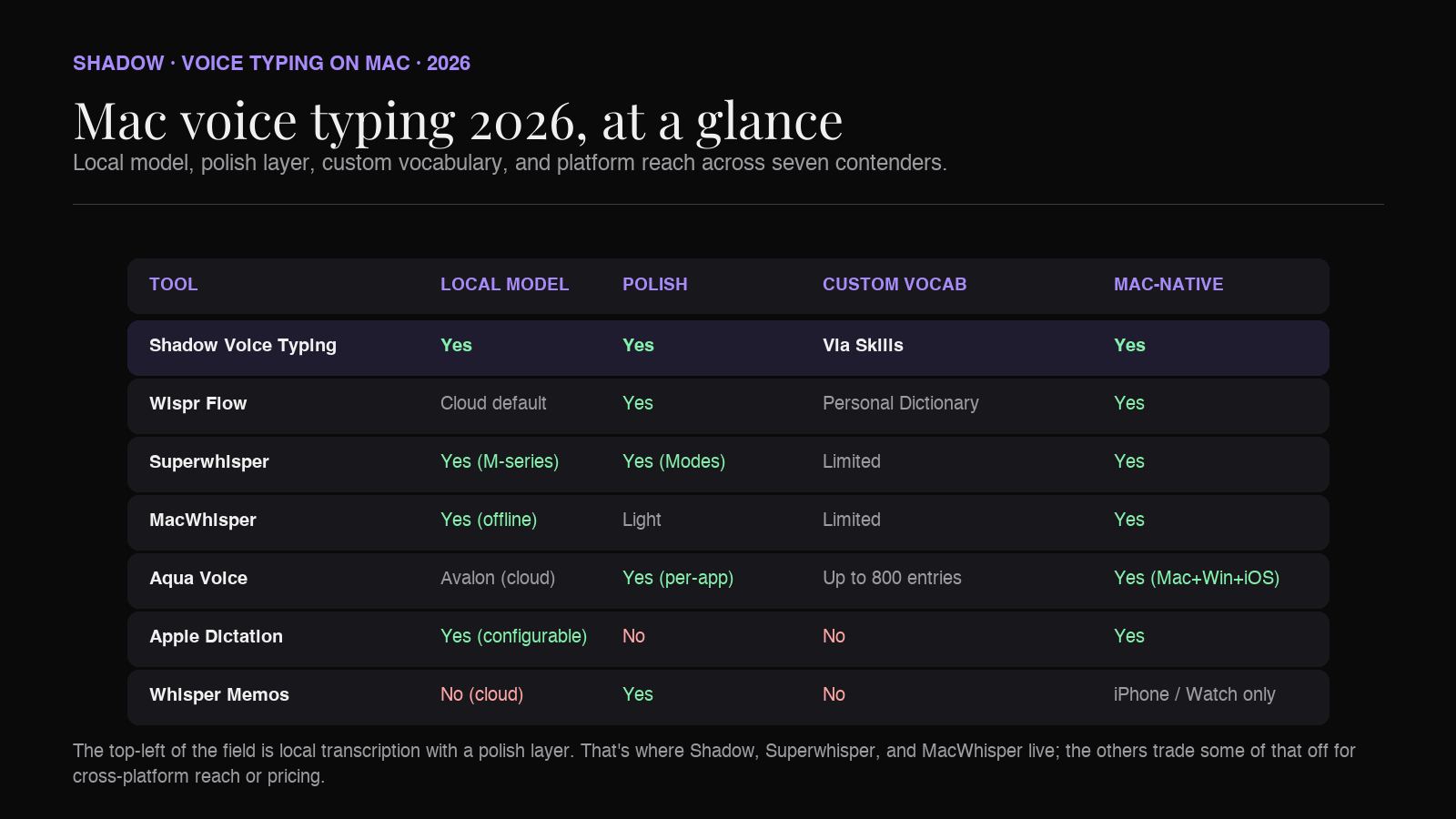Click 'Cloud default' in Wispr Flow row

pos(493,404)
